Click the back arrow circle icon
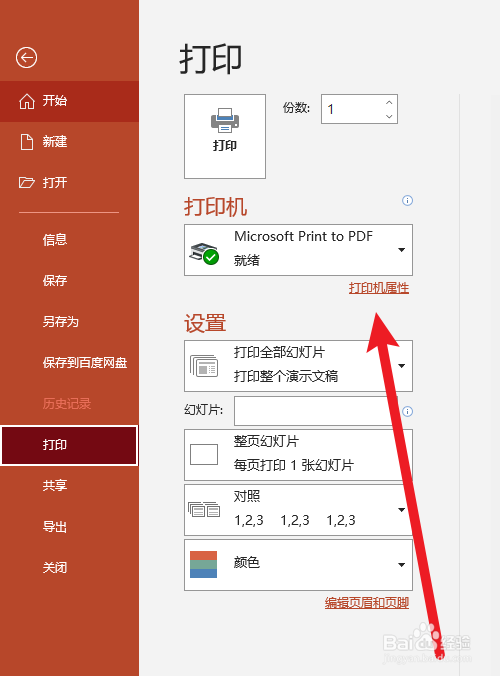Image resolution: width=500 pixels, height=676 pixels. pyautogui.click(x=26, y=57)
